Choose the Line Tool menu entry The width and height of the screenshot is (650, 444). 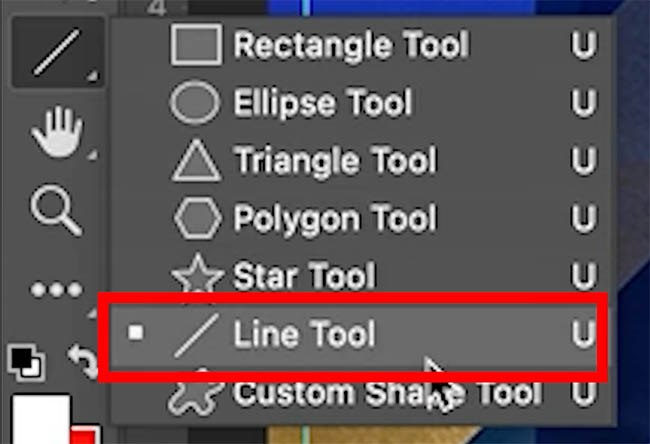(353, 336)
